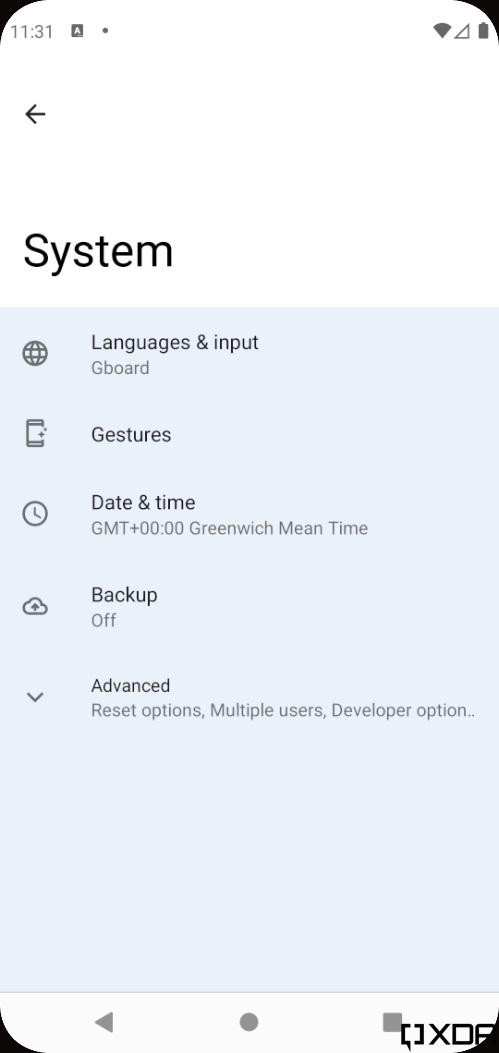Click the Gestures phone sparkle icon

[35, 433]
